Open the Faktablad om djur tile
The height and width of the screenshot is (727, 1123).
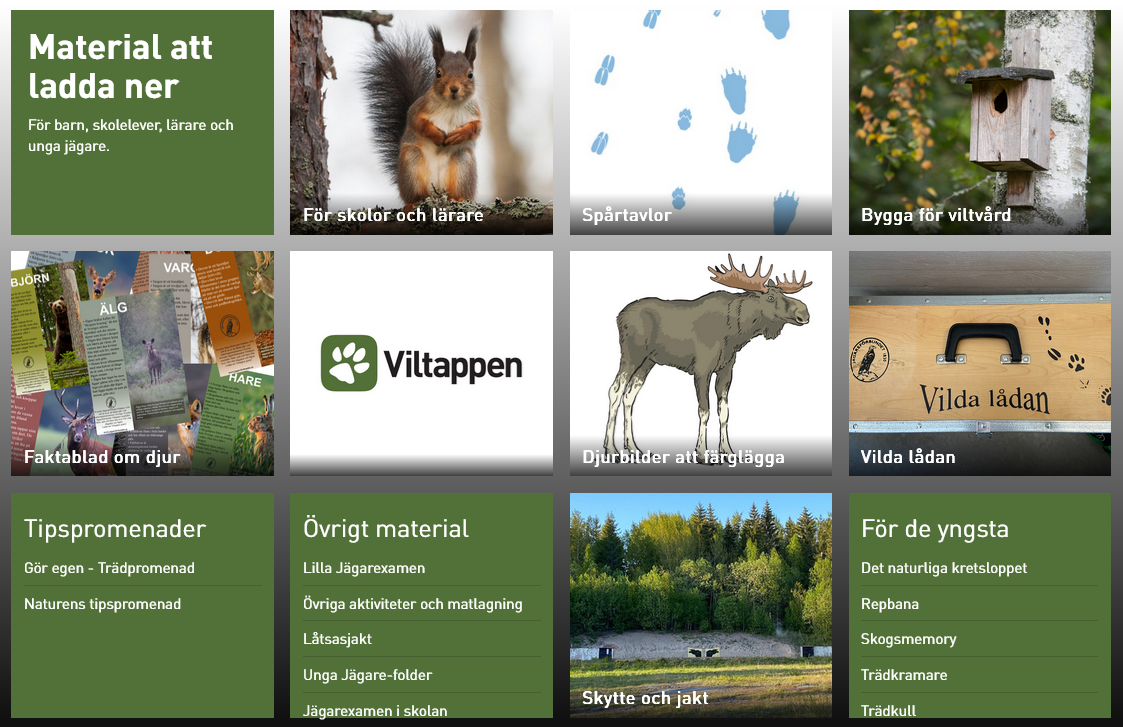click(143, 363)
